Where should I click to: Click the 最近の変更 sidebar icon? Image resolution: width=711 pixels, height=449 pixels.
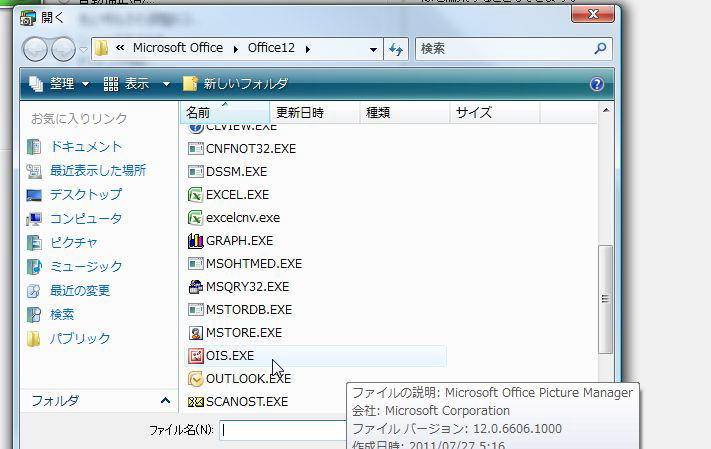click(x=34, y=291)
